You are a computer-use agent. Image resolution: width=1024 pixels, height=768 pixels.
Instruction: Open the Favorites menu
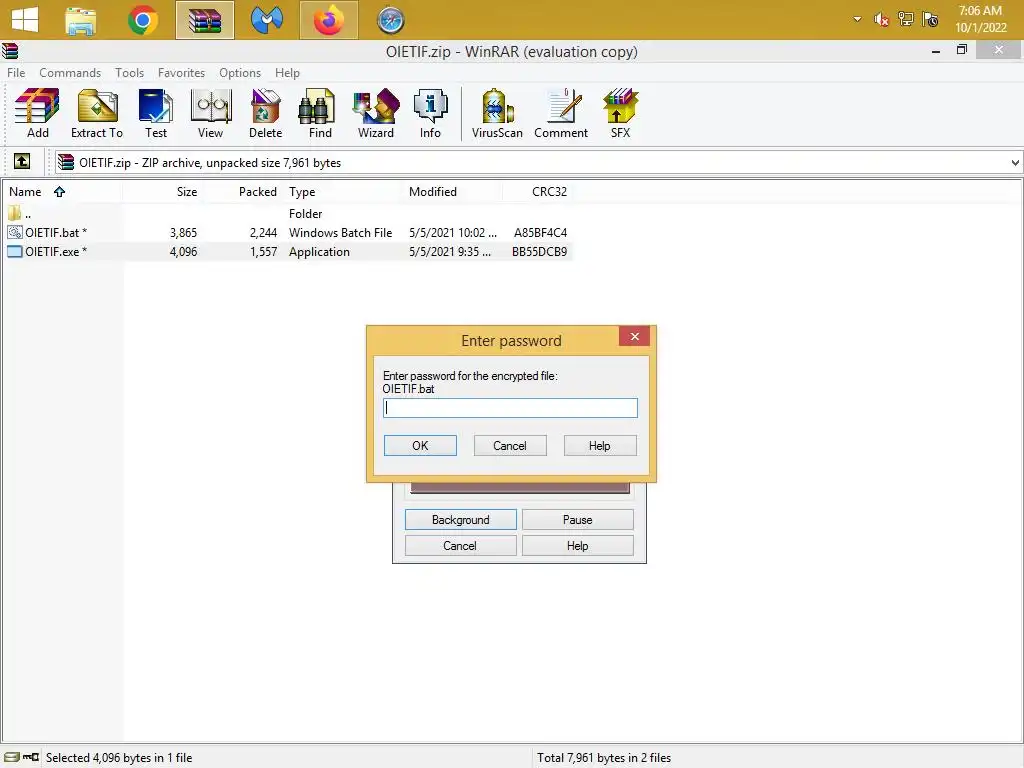point(181,72)
